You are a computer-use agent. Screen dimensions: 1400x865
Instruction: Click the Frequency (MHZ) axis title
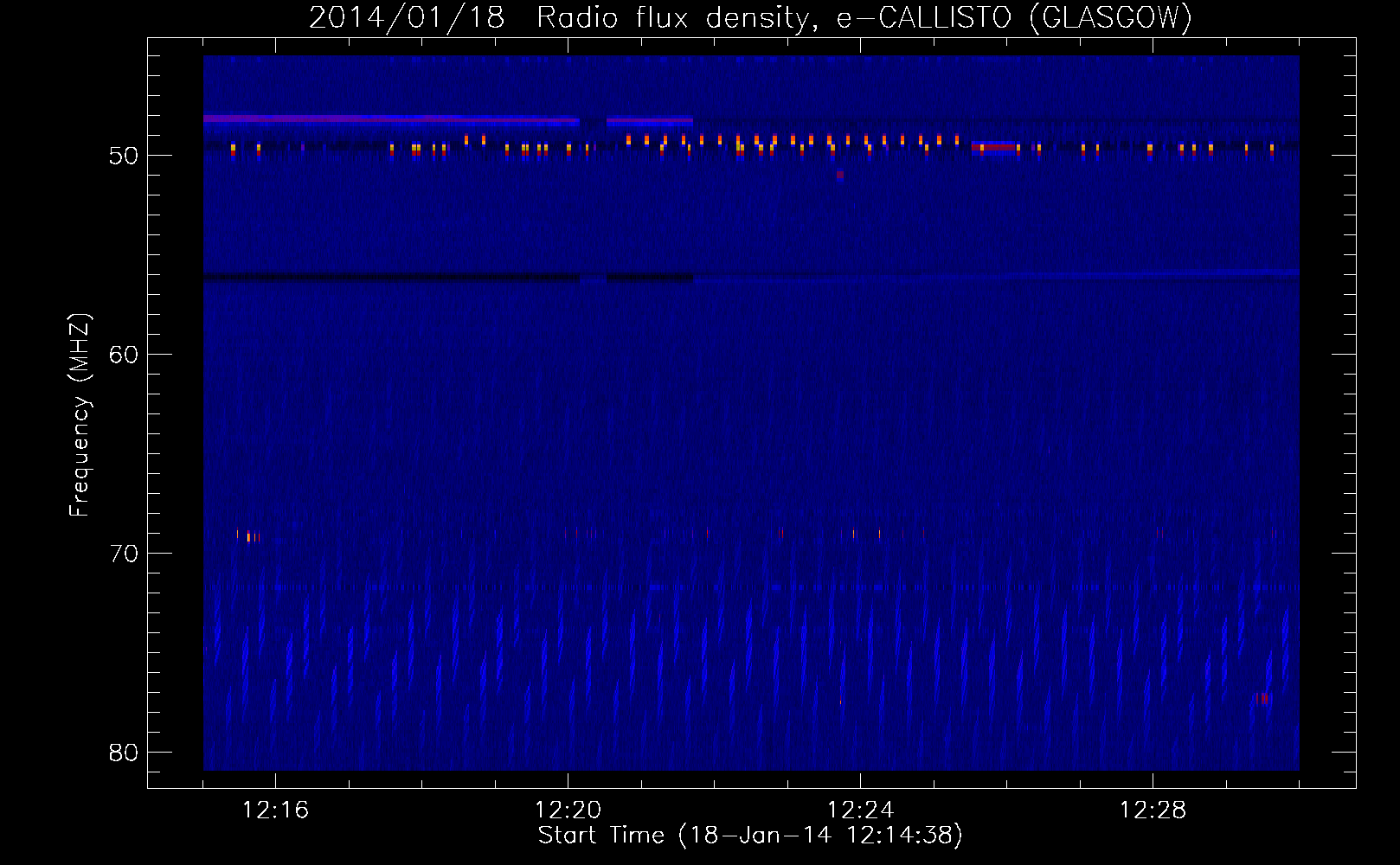(80, 415)
